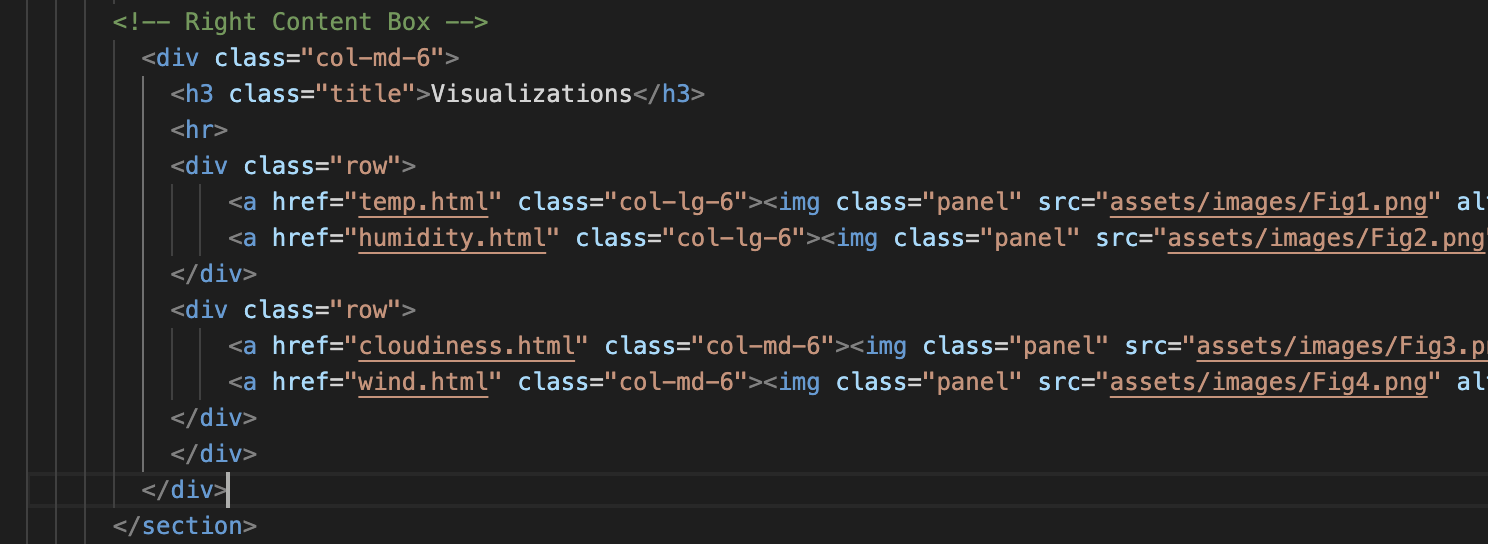
Task: Click "col-lg-6" on the humidity.html line
Action: tap(734, 238)
